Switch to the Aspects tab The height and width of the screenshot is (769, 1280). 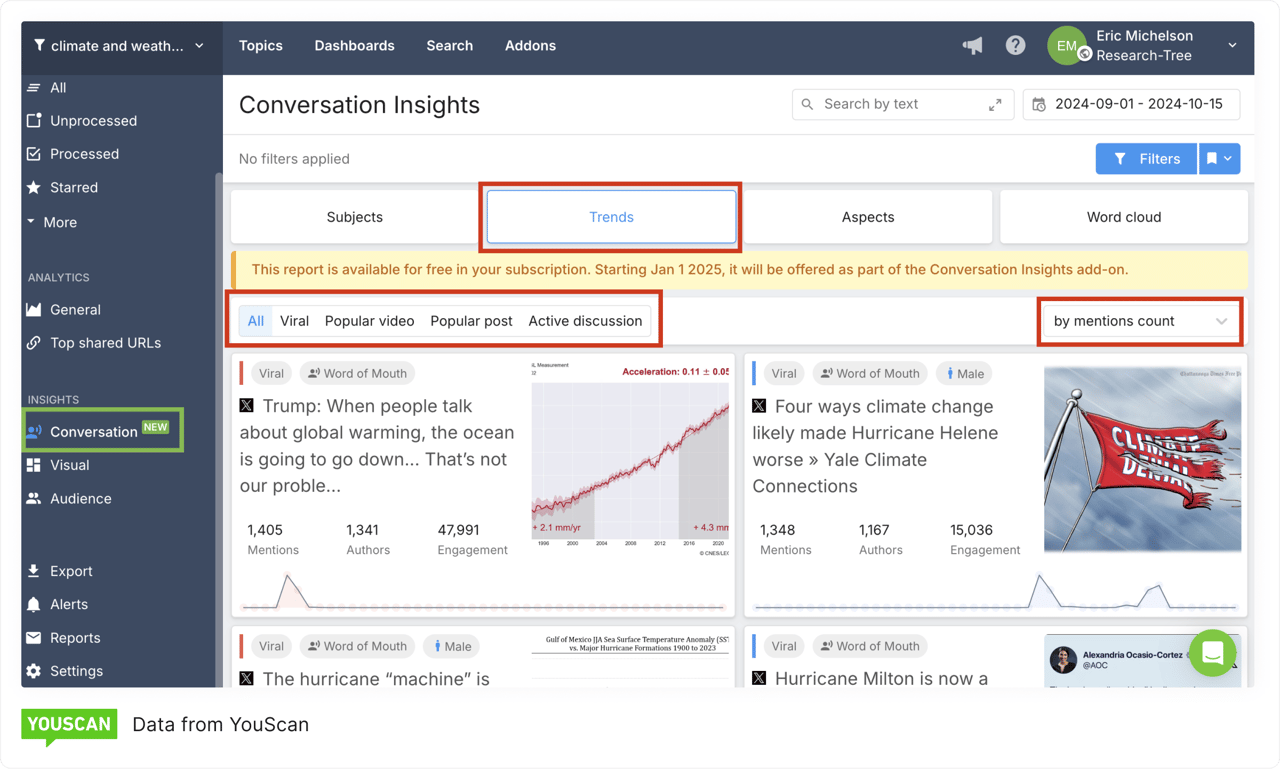click(867, 216)
